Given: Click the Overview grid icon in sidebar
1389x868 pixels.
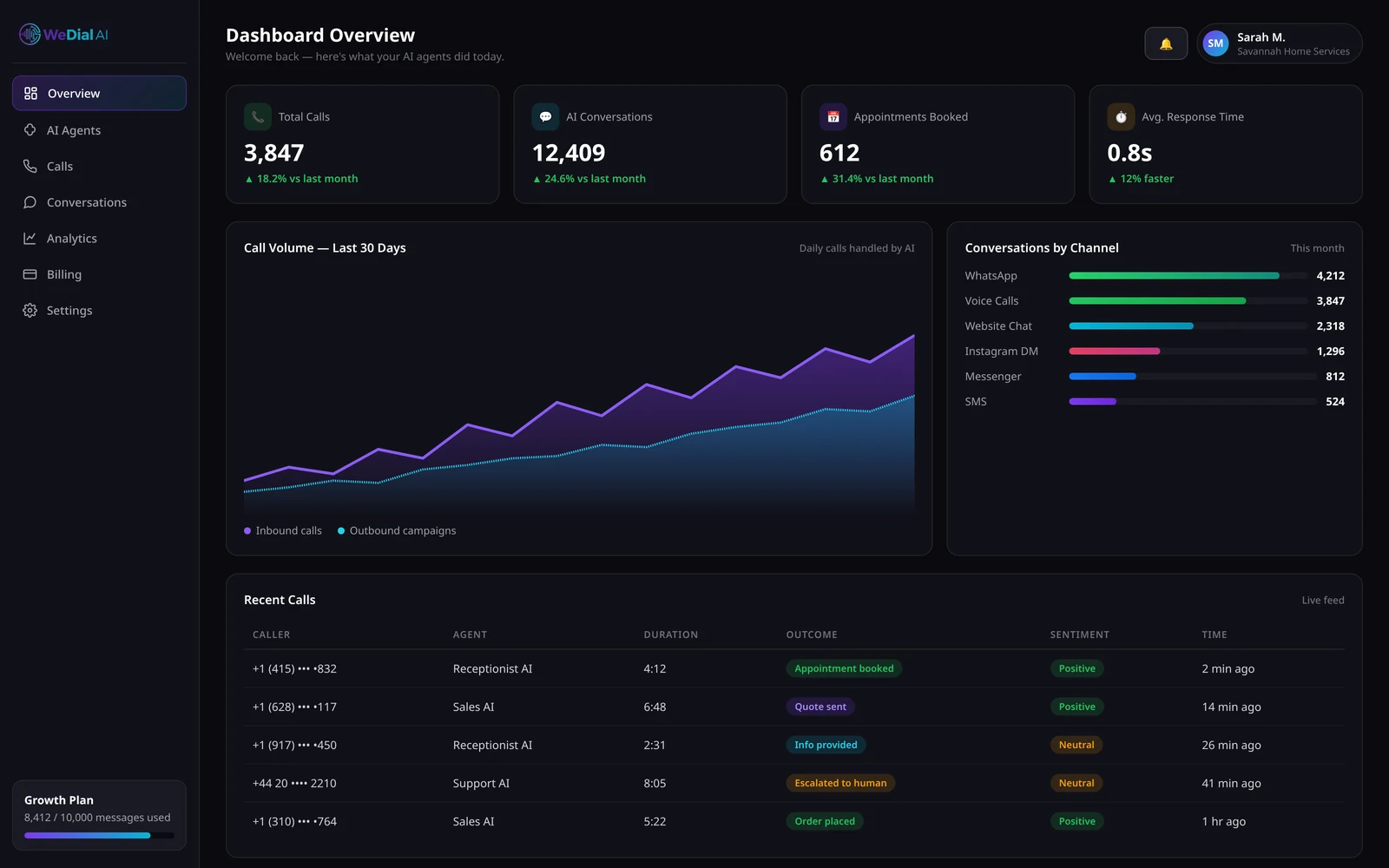Looking at the screenshot, I should pyautogui.click(x=30, y=93).
